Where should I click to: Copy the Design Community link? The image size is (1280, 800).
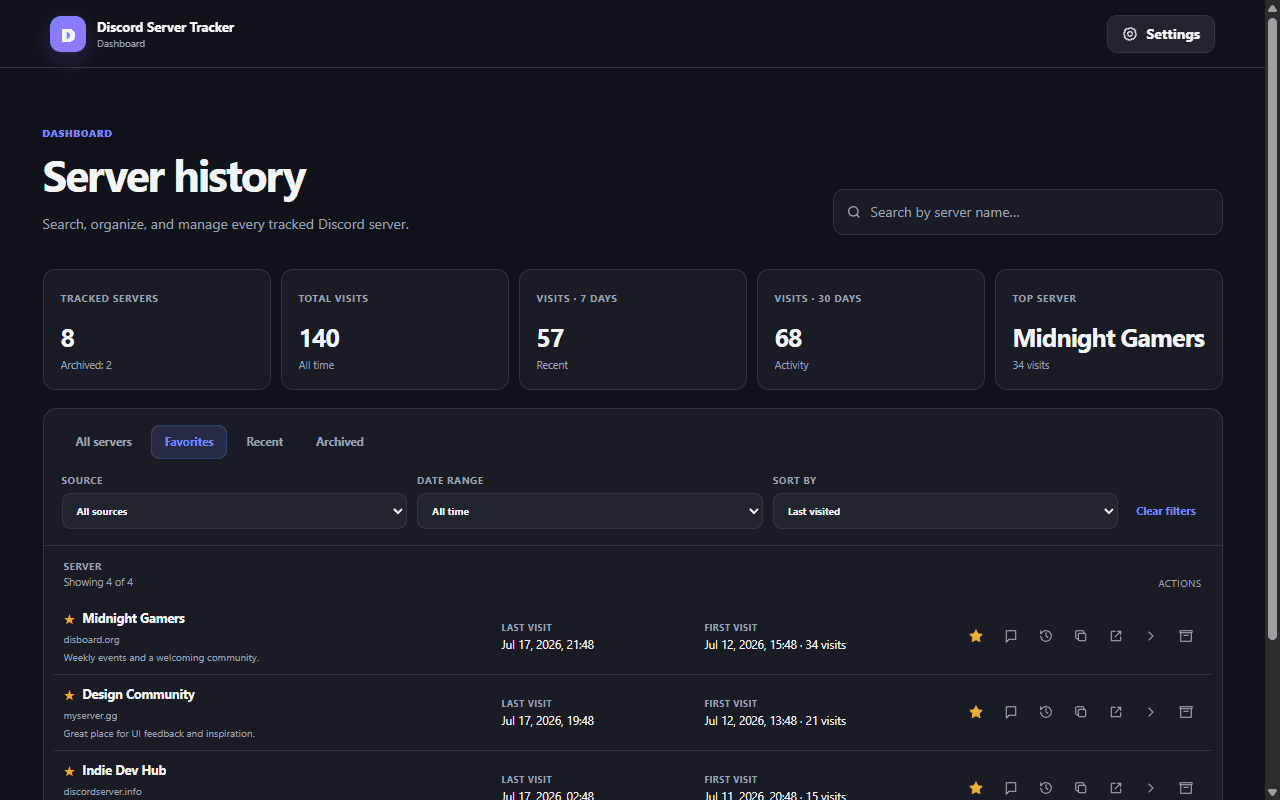1081,712
